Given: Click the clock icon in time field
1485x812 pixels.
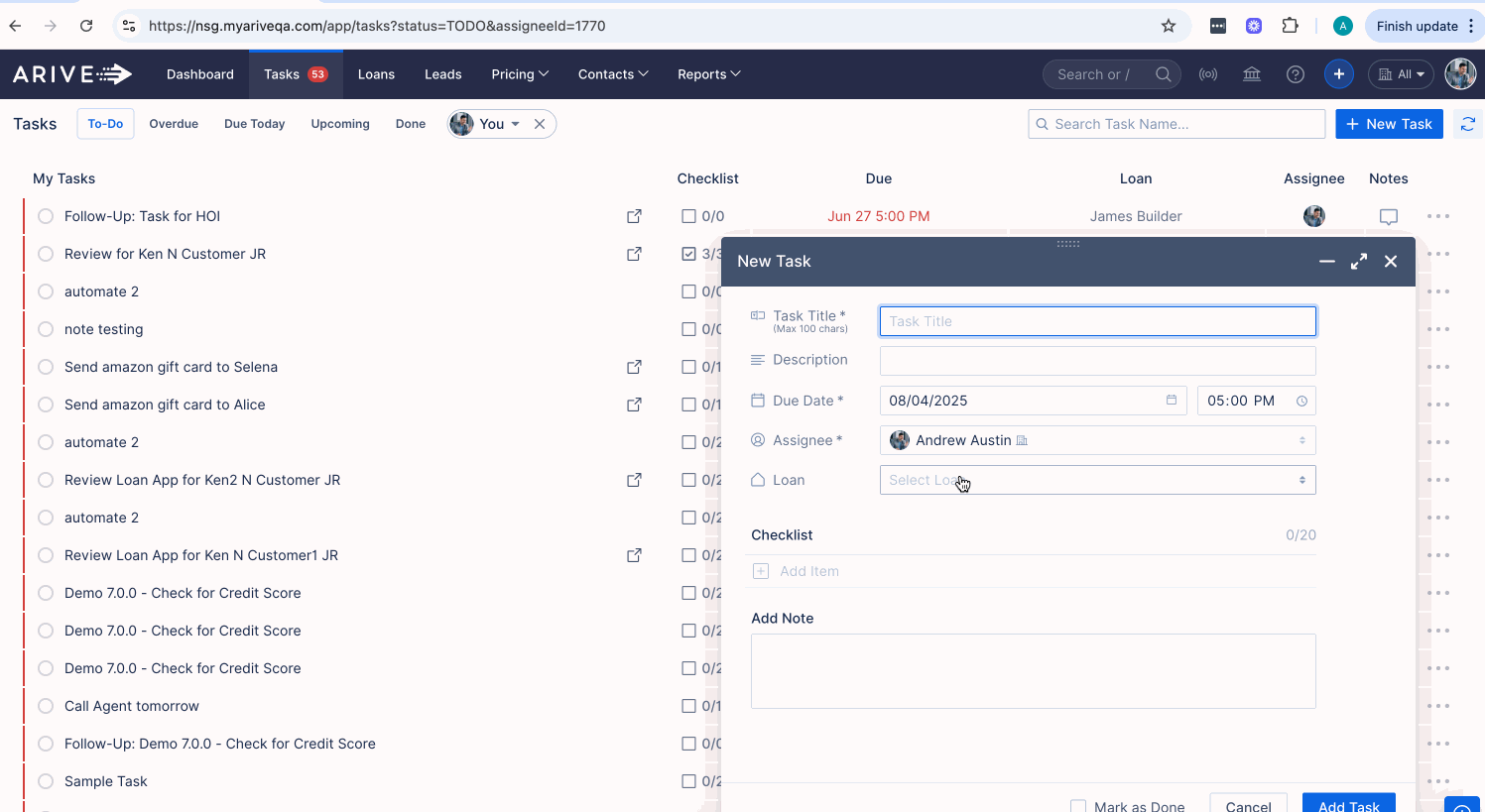Looking at the screenshot, I should tap(1301, 401).
